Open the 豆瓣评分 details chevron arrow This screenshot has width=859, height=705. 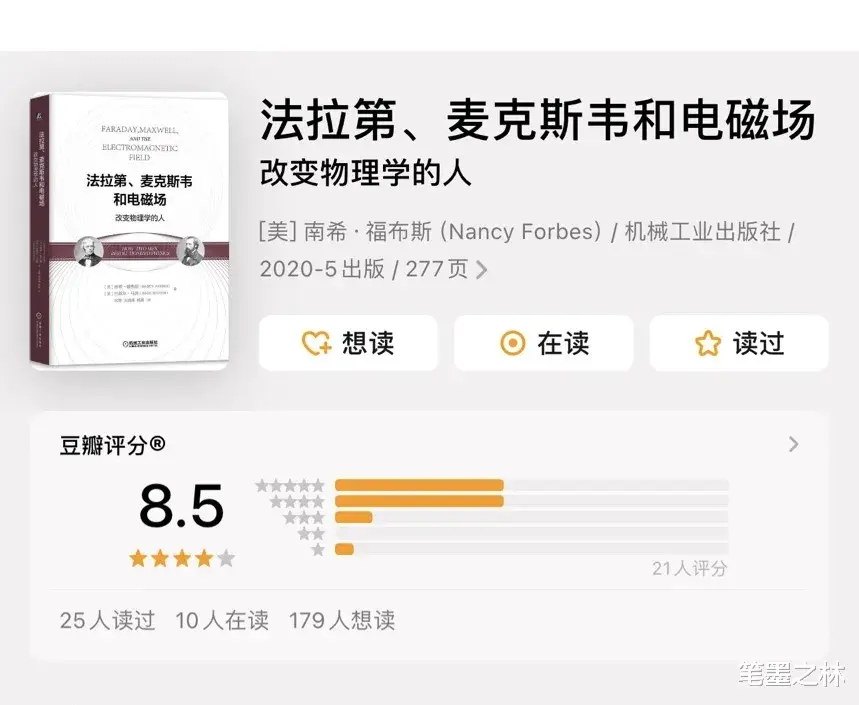pyautogui.click(x=793, y=444)
